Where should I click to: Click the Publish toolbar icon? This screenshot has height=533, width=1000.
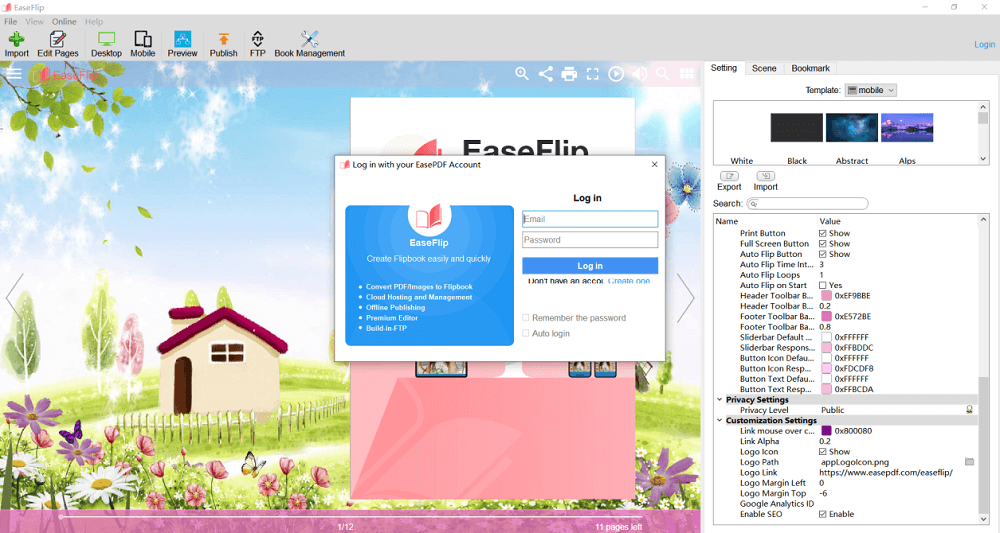(x=223, y=43)
